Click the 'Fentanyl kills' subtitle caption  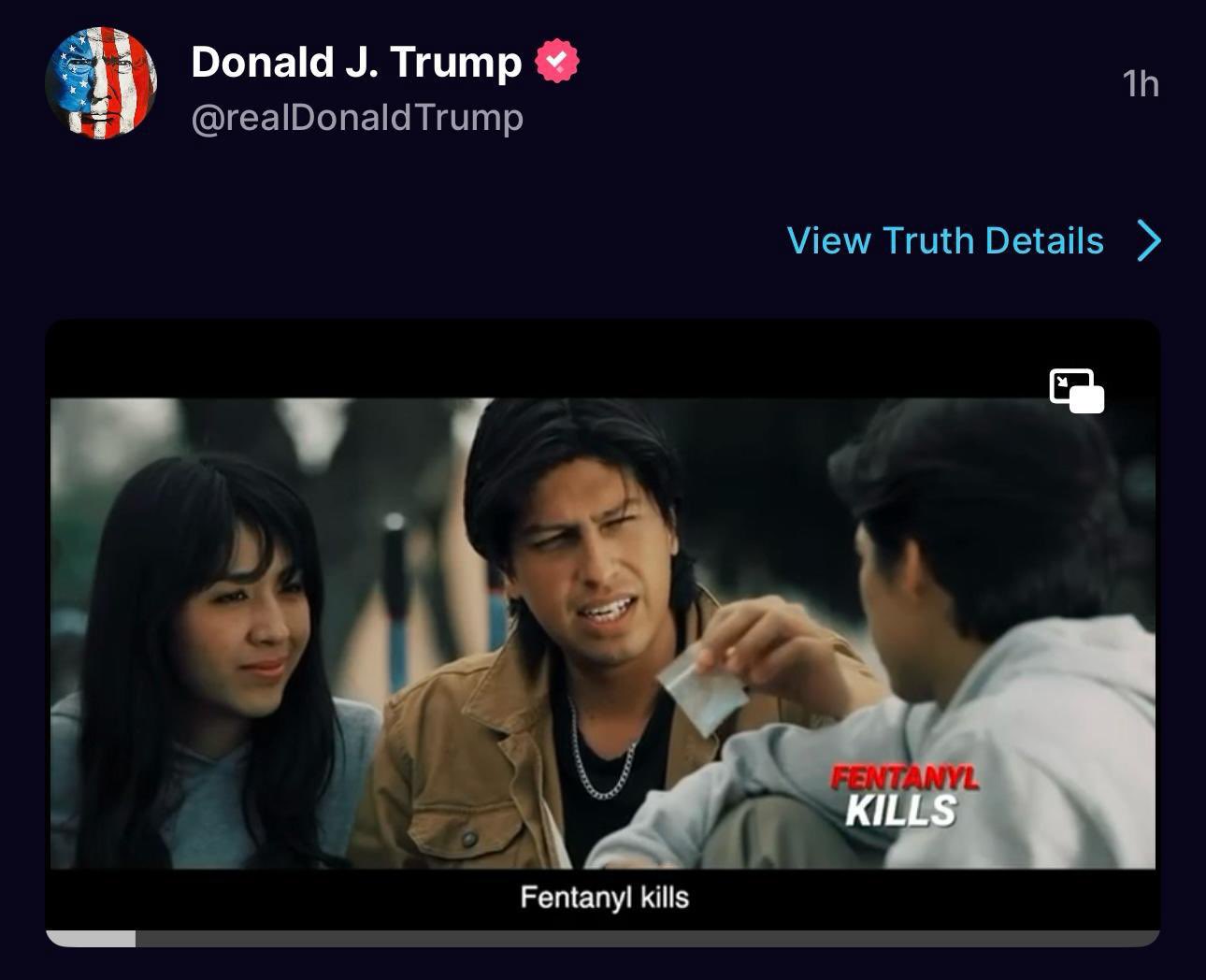click(x=604, y=898)
